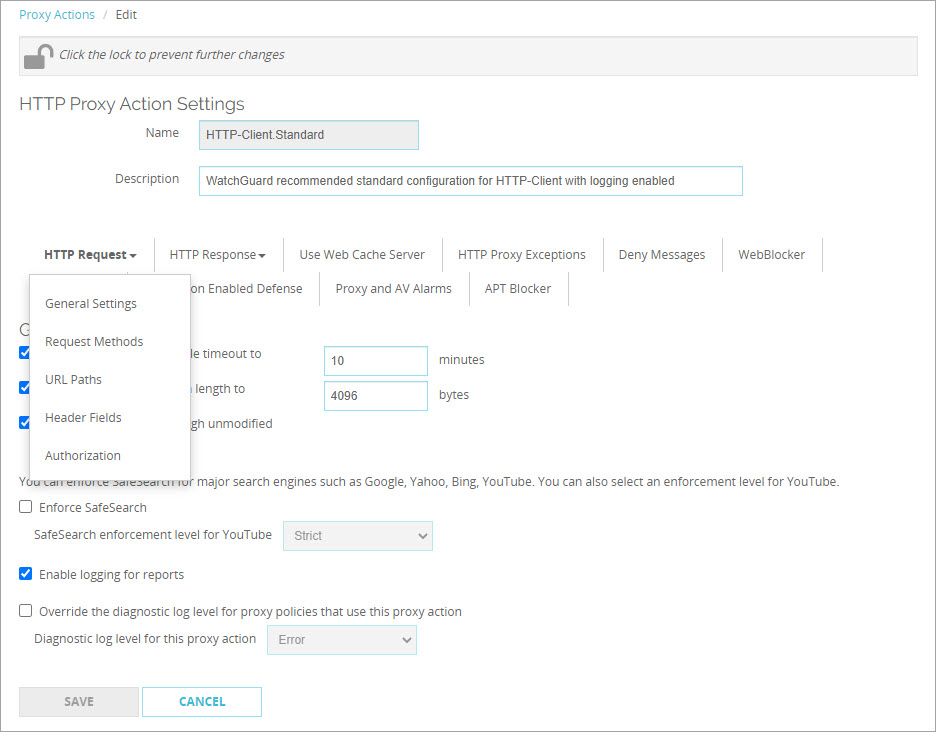The height and width of the screenshot is (732, 936).
Task: Open the SafeSearch YouTube enforcement level dropdown
Action: pyautogui.click(x=357, y=535)
